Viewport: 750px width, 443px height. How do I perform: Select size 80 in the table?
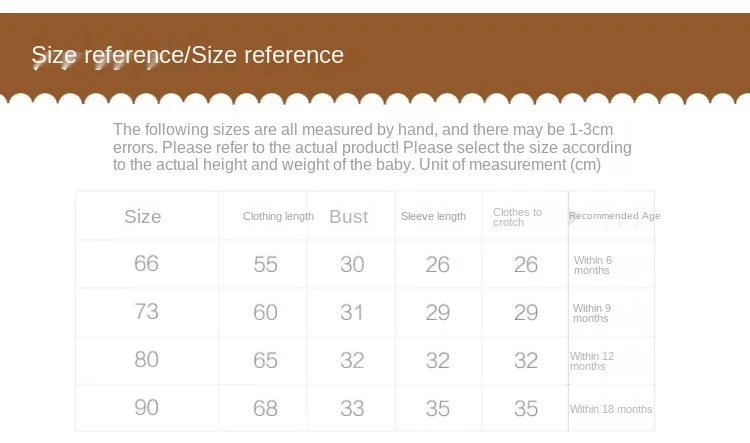click(146, 359)
